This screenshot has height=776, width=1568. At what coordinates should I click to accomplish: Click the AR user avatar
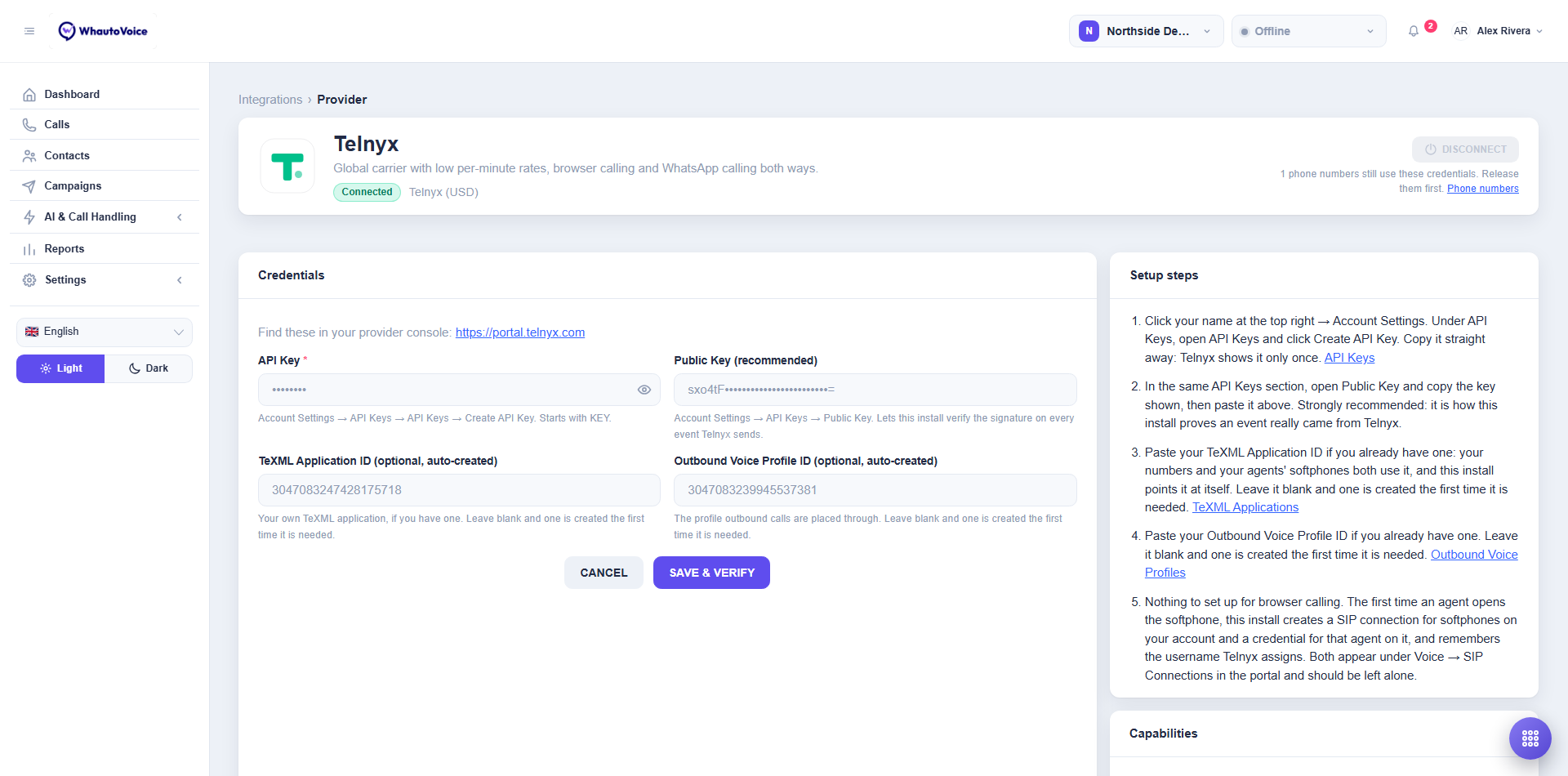click(x=1460, y=31)
